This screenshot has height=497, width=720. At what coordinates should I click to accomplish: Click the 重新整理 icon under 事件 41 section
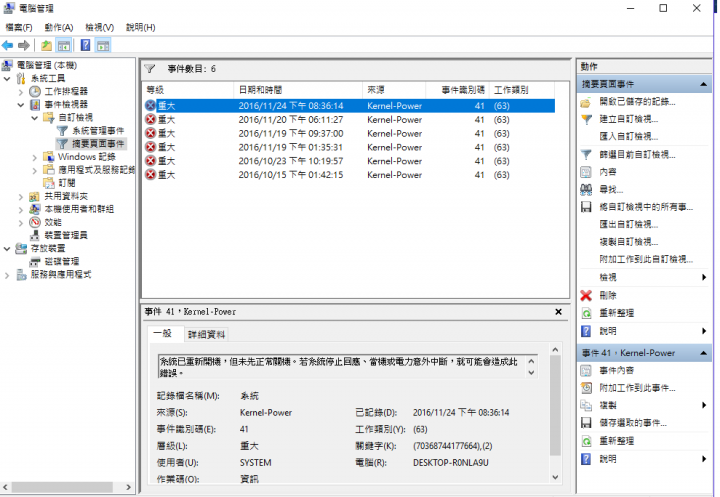point(586,441)
